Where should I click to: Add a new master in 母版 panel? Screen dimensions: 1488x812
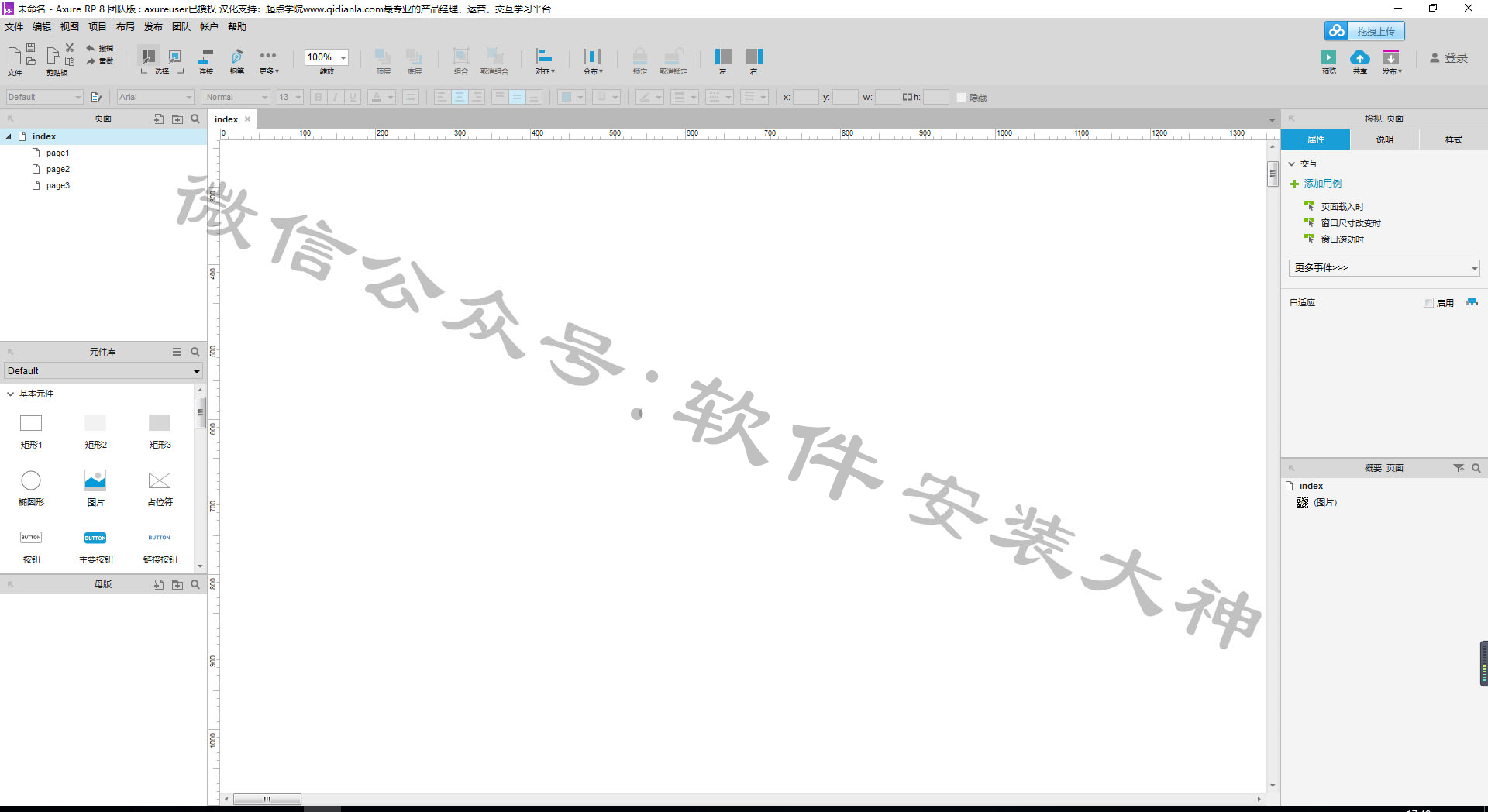click(x=159, y=585)
